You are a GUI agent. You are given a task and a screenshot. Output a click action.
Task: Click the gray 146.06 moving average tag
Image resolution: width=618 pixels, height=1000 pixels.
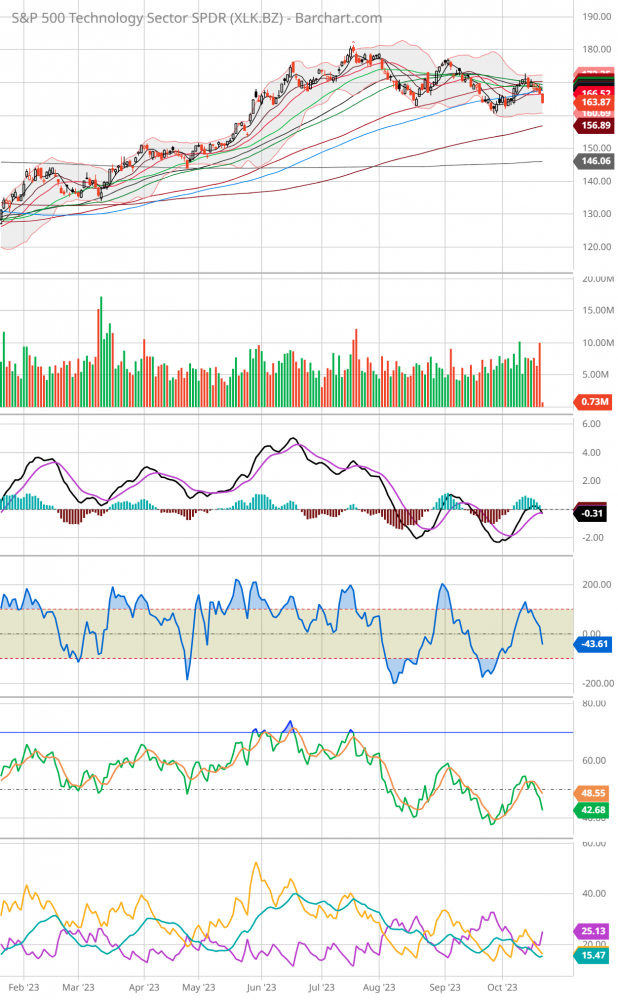594,160
